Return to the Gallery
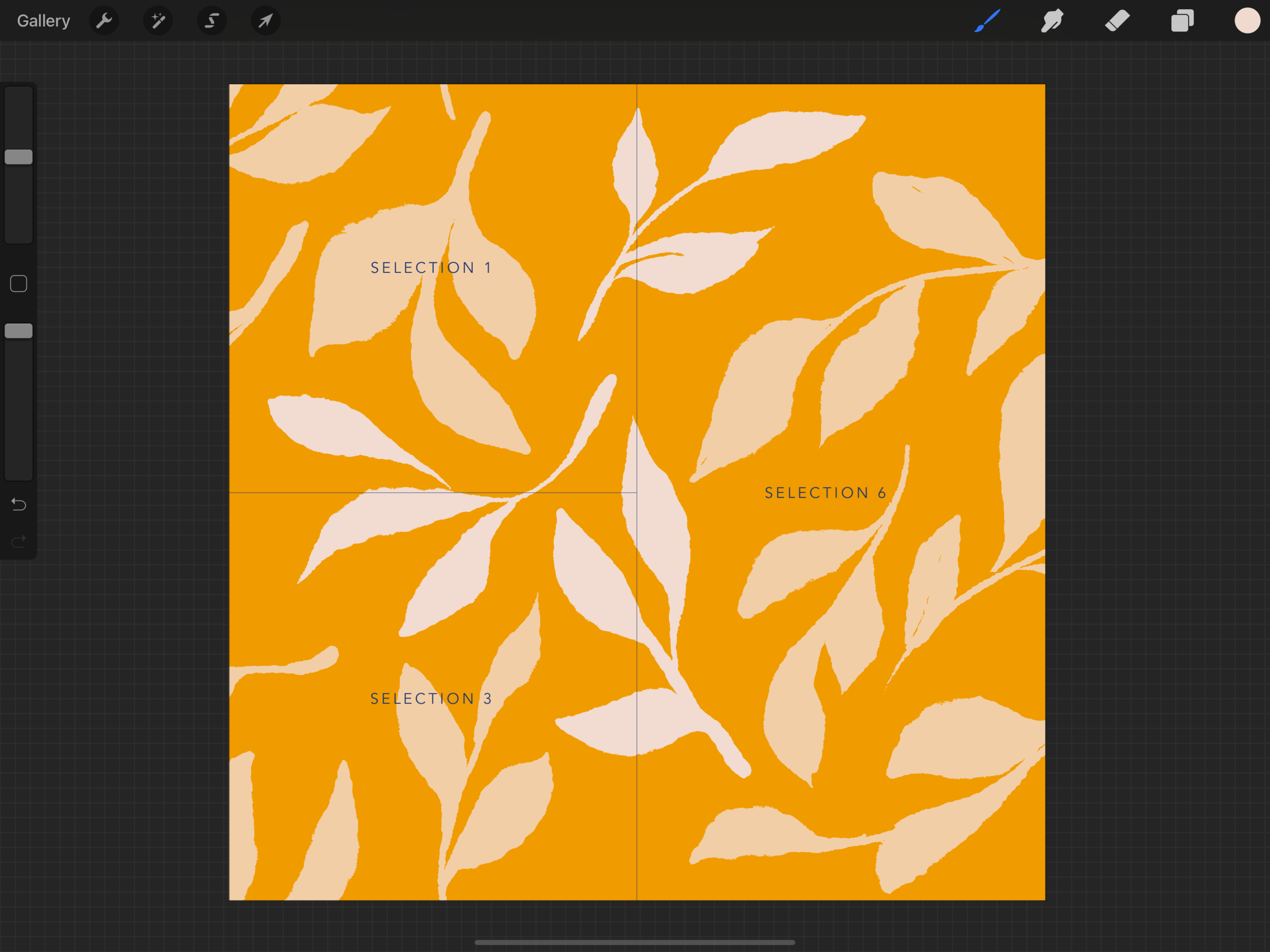The image size is (1270, 952). [44, 21]
